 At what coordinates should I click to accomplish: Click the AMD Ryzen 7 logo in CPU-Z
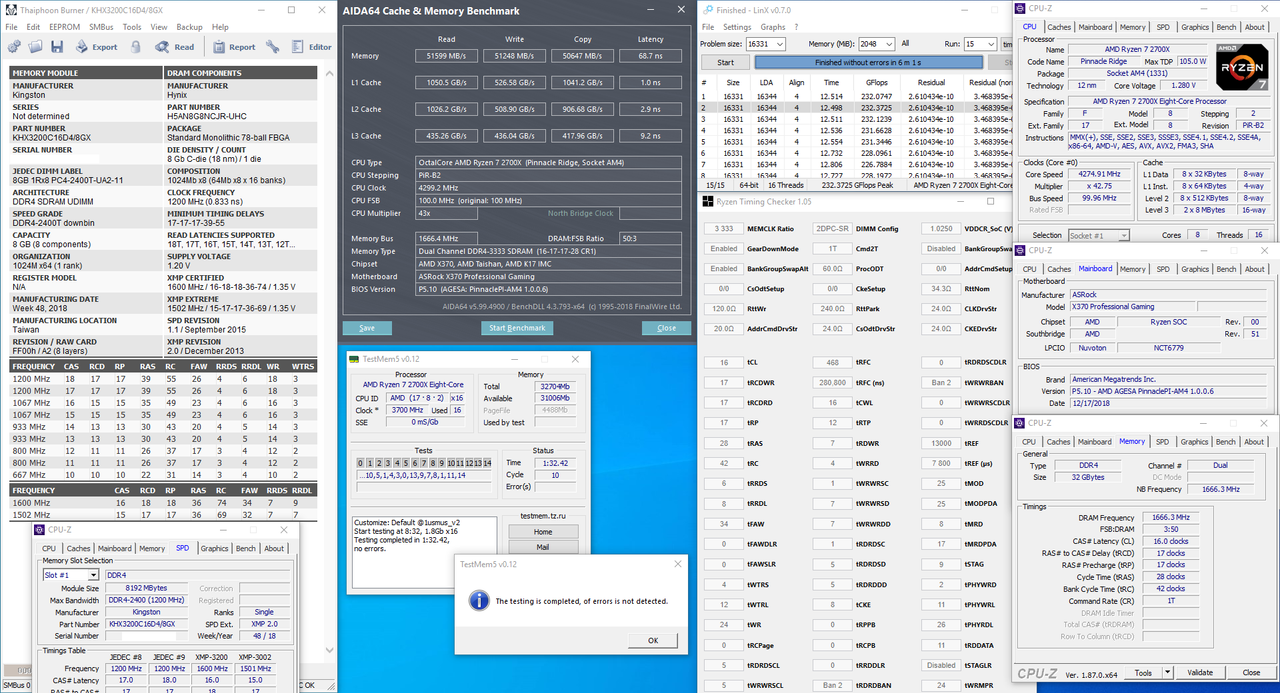(1241, 67)
